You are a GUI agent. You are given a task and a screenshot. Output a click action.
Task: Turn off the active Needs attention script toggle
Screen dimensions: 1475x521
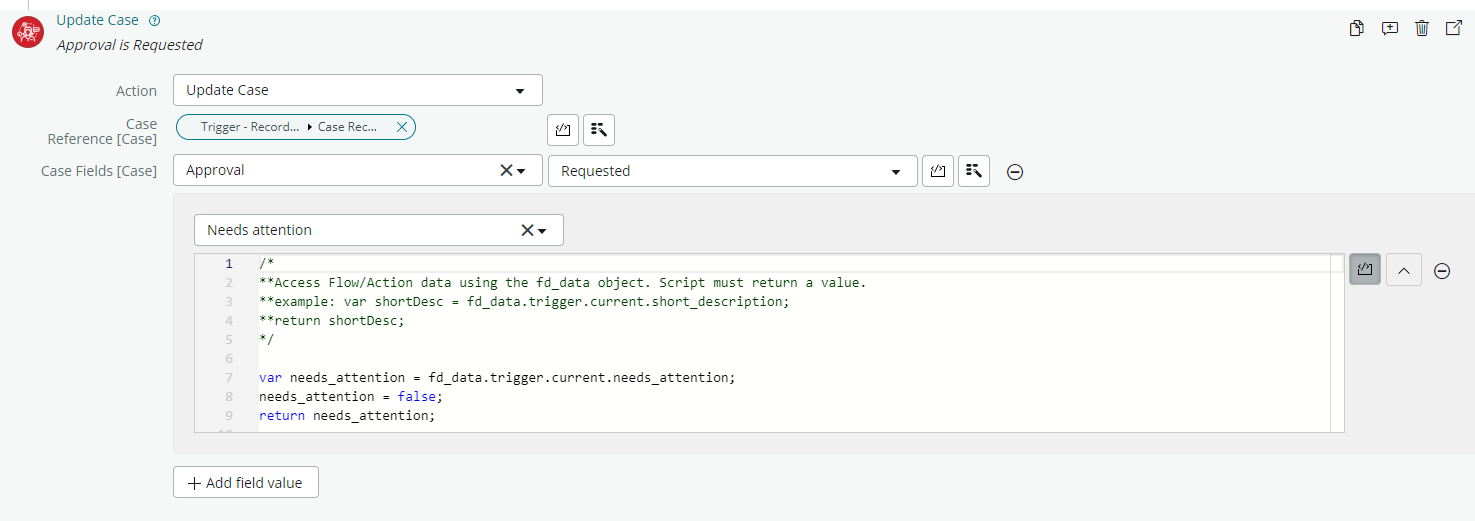pyautogui.click(x=1365, y=270)
